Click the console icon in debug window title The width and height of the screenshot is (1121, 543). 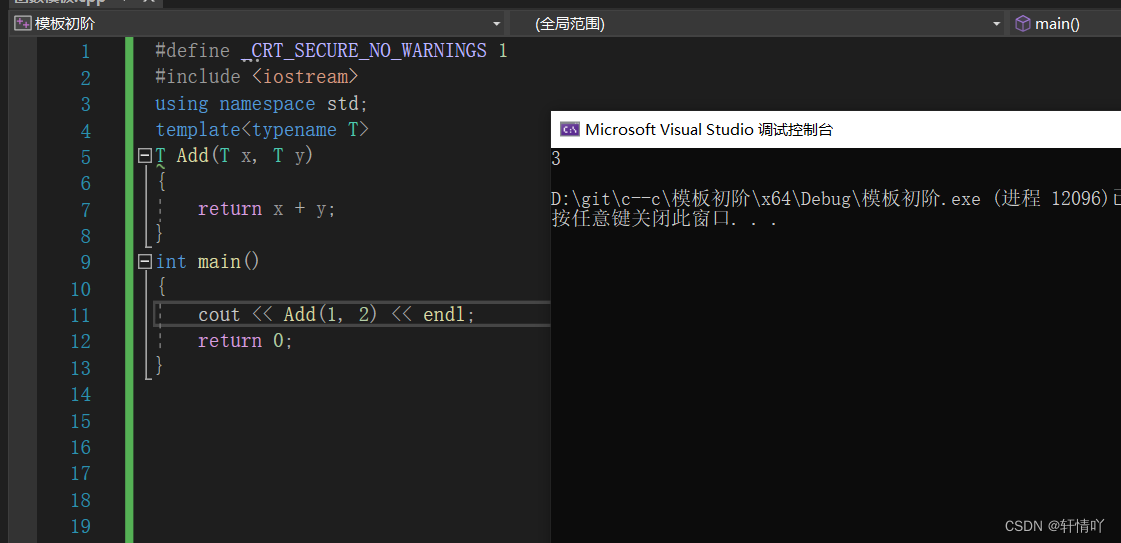coord(570,129)
